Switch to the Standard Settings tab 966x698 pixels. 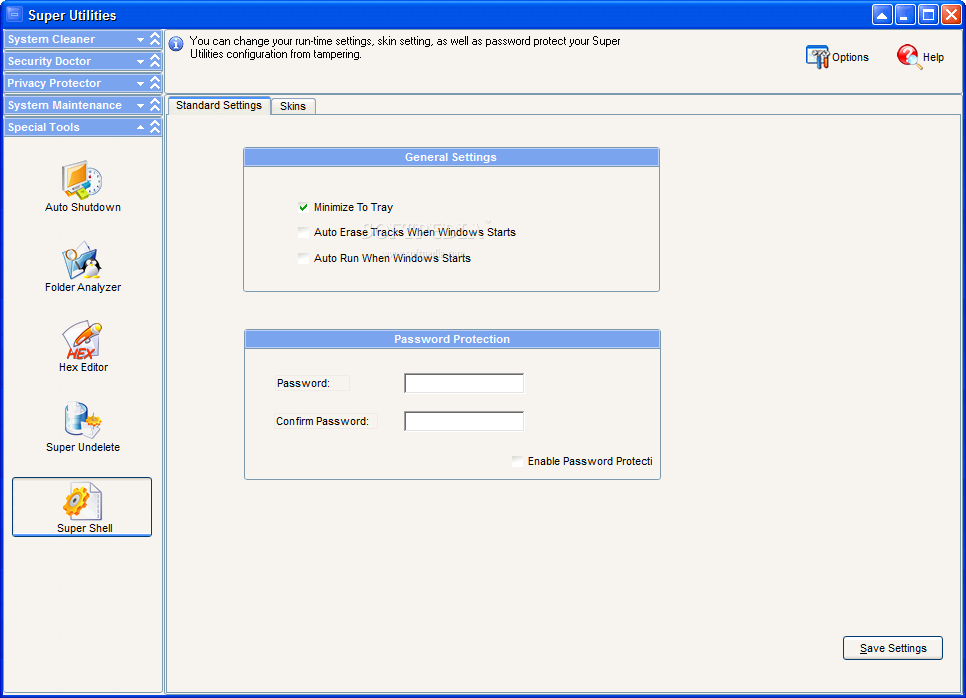[219, 105]
